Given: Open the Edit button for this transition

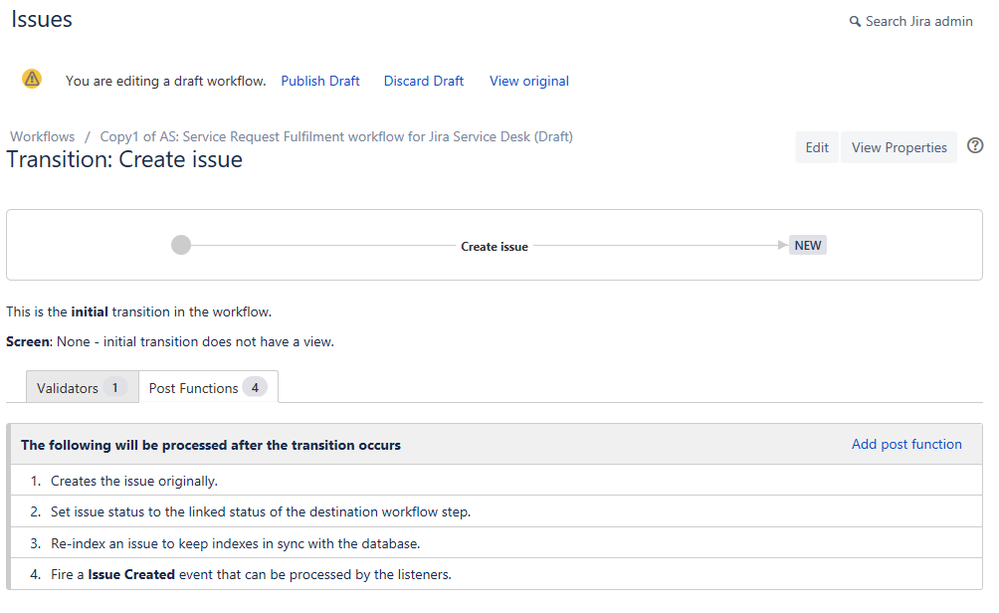Looking at the screenshot, I should tap(816, 146).
